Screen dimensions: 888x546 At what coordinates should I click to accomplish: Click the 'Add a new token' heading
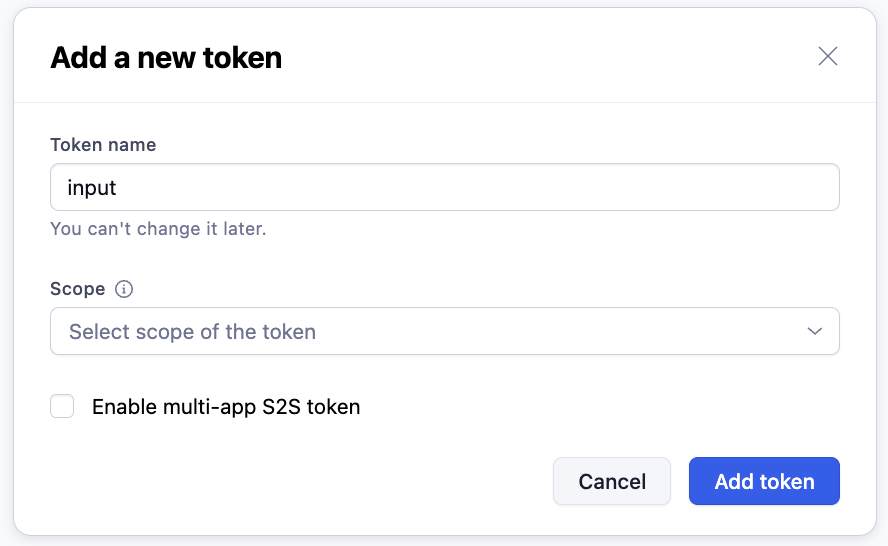pyautogui.click(x=166, y=58)
